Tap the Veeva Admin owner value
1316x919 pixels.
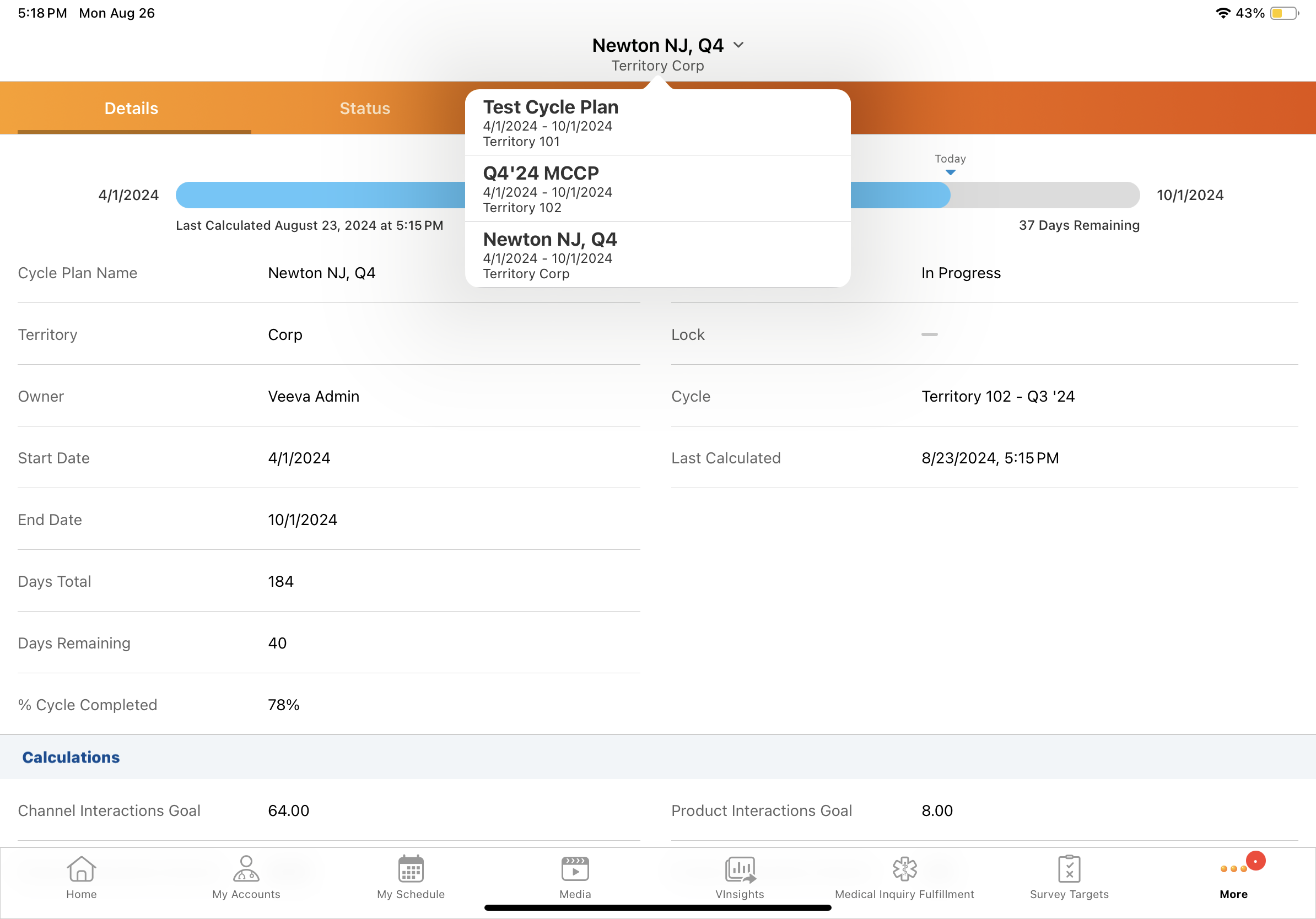(x=314, y=396)
